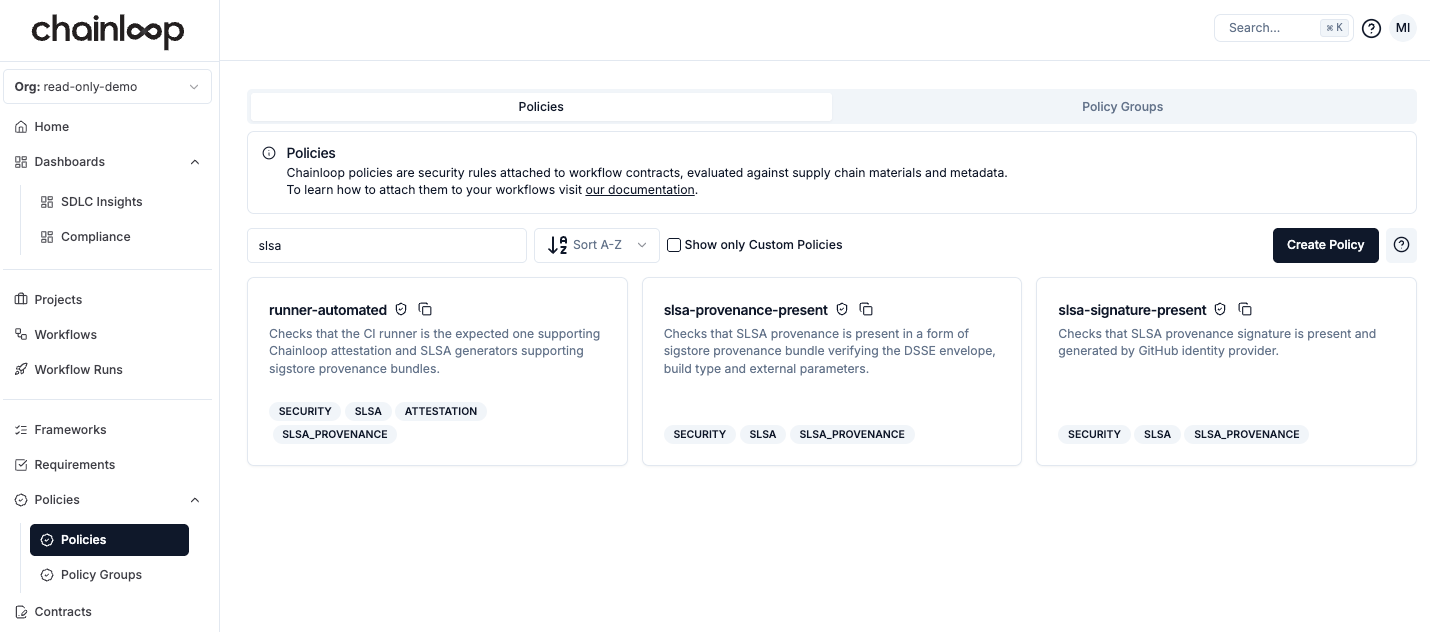Click the shield icon next to slsa-provenance-present
The height and width of the screenshot is (632, 1430).
click(x=842, y=310)
